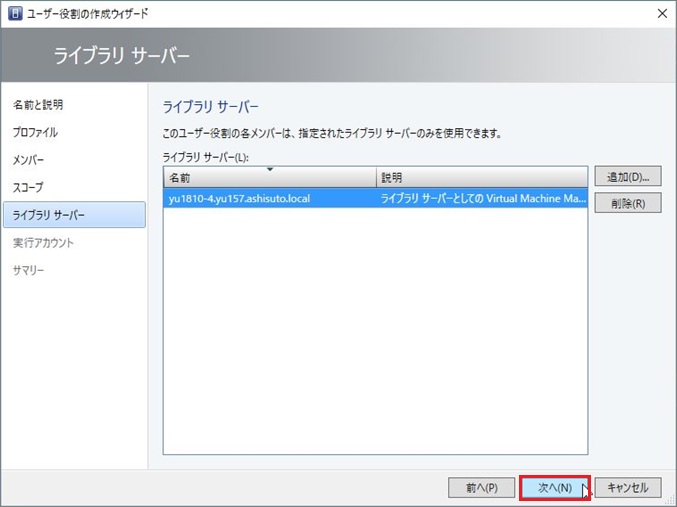Click the description cell of the library server

coord(480,198)
